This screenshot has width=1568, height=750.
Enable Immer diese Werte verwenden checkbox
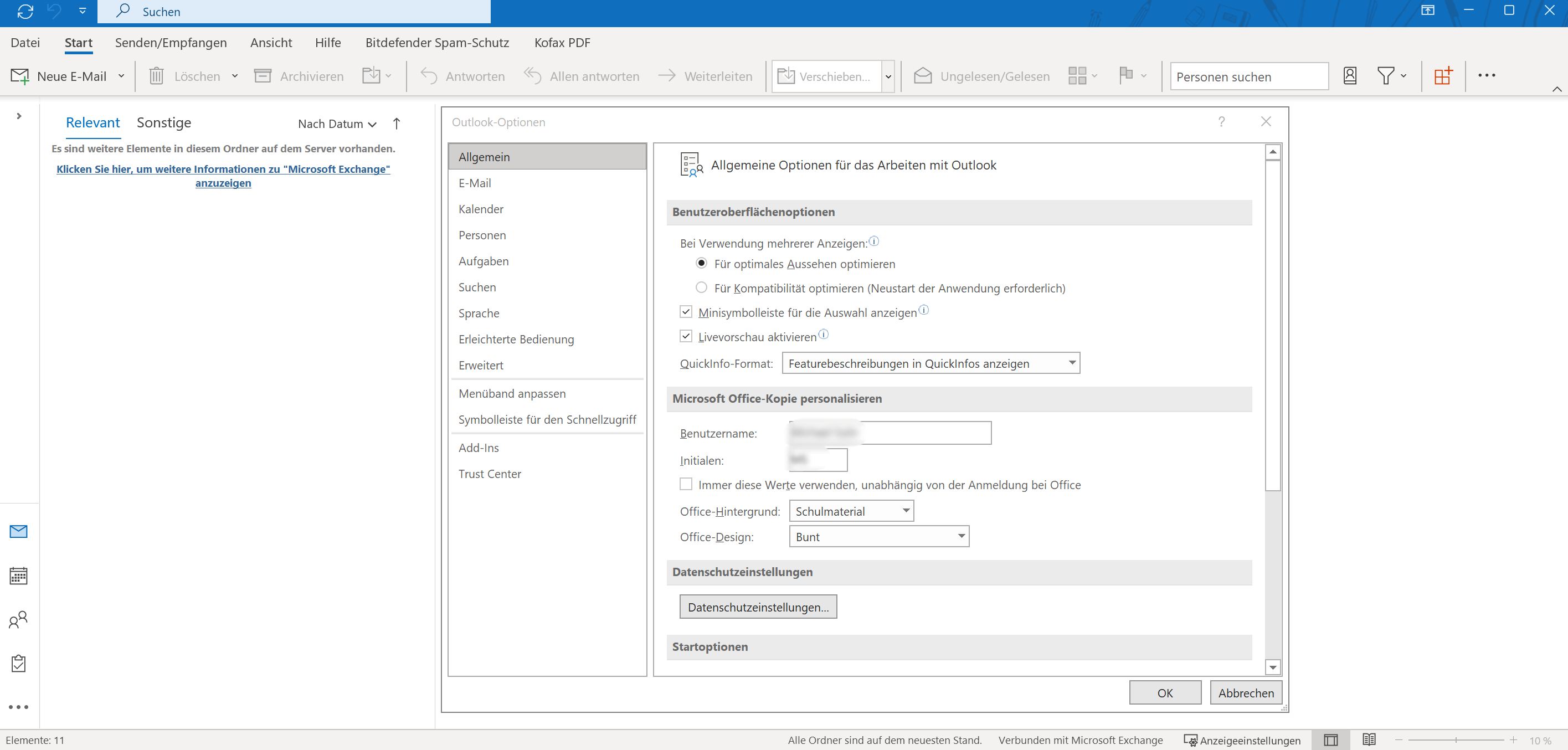coord(686,484)
